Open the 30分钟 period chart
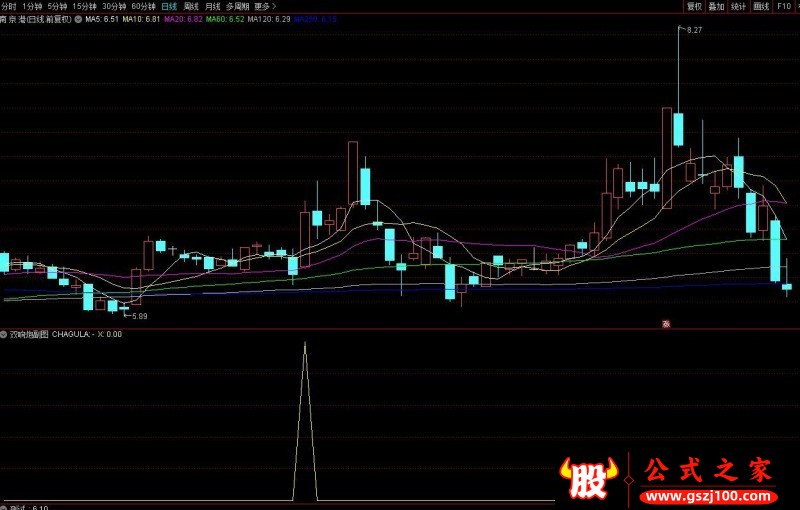 pyautogui.click(x=114, y=6)
